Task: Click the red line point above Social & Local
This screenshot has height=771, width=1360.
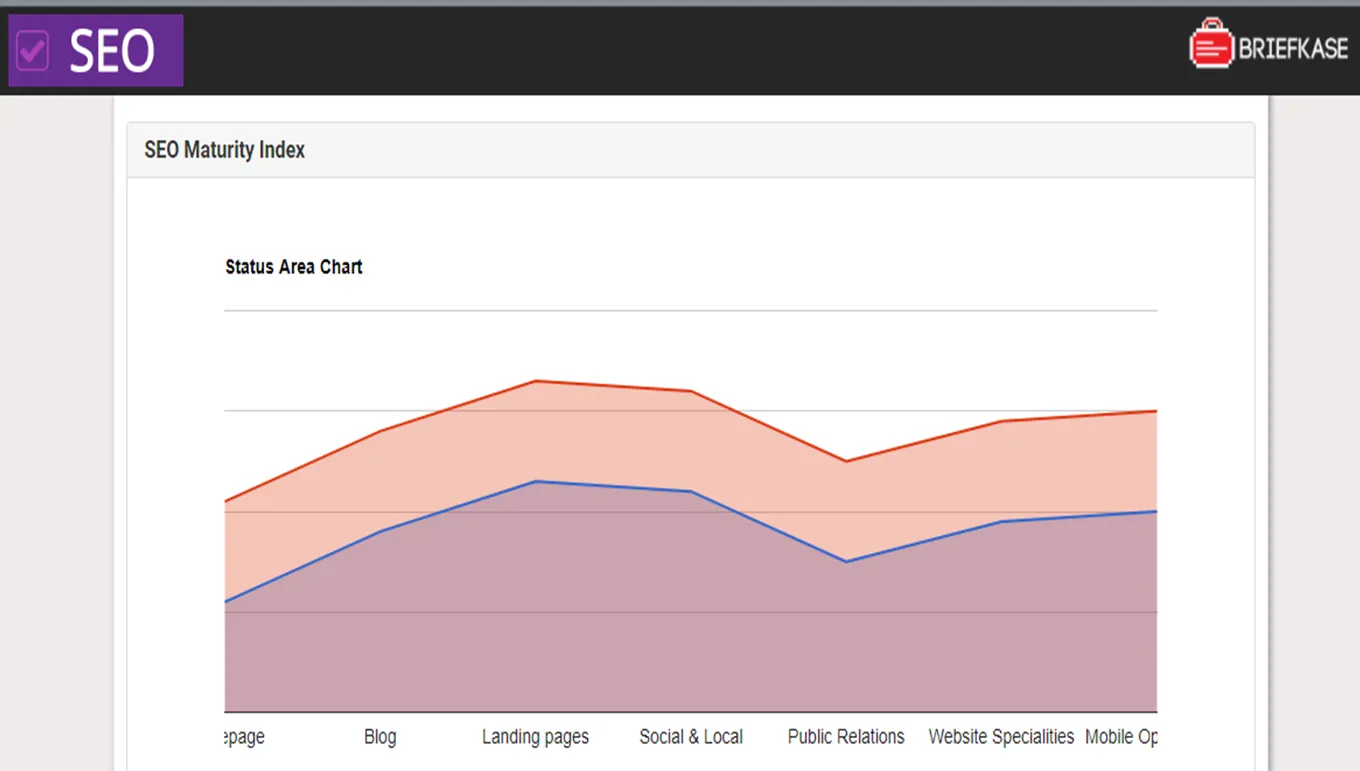Action: [691, 391]
